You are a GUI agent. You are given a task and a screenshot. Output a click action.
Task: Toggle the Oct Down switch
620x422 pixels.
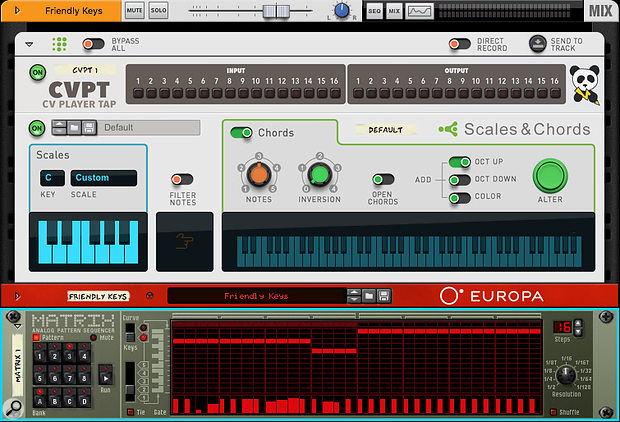coord(459,180)
